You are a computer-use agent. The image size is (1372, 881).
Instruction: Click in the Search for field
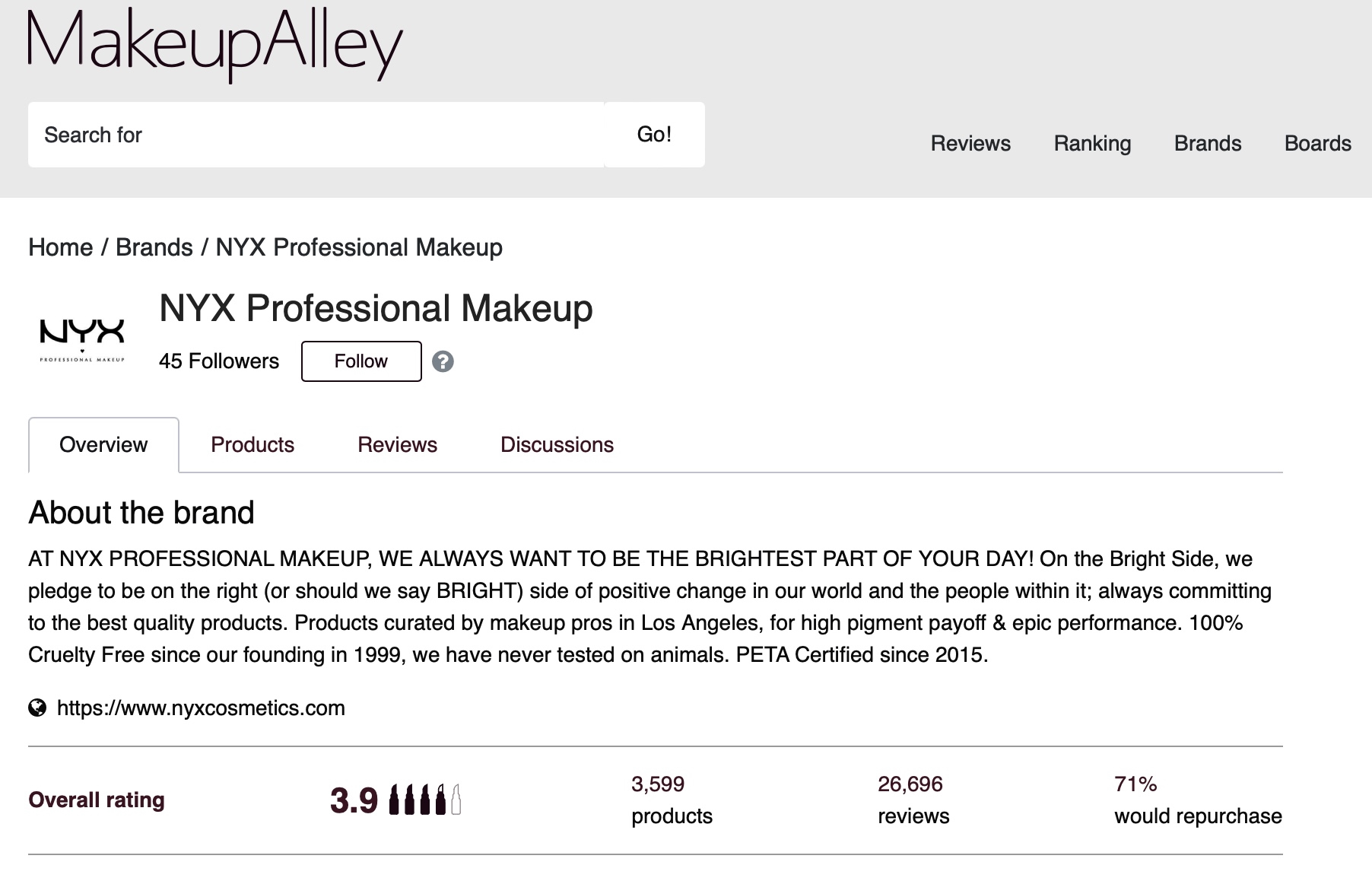tap(316, 135)
